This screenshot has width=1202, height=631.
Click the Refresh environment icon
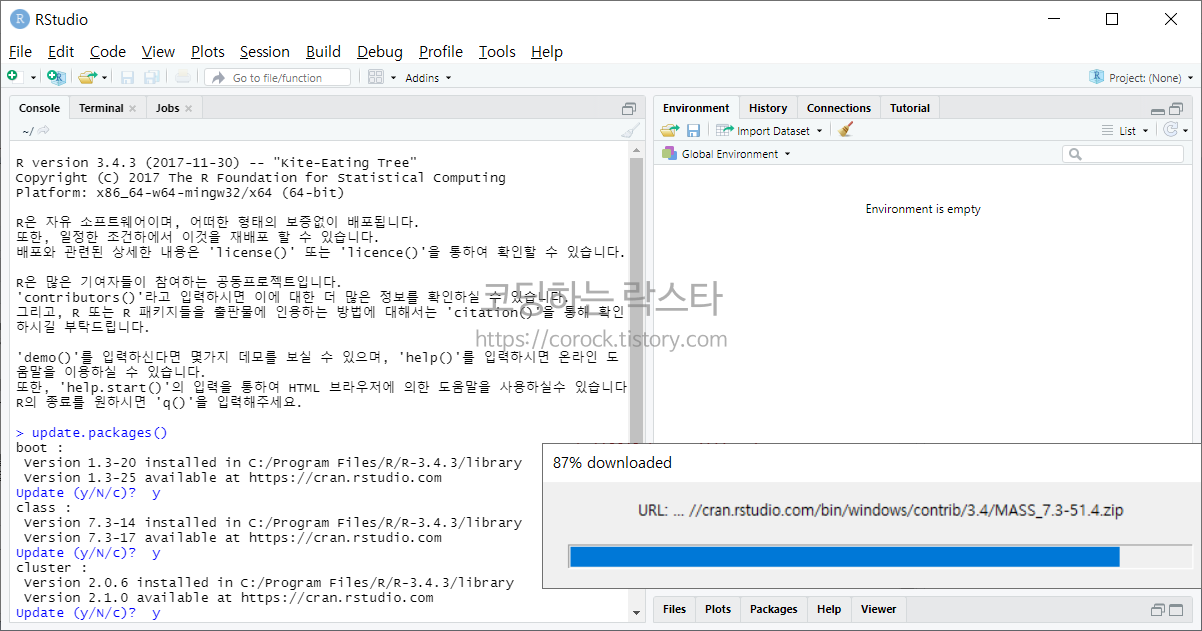[x=1170, y=130]
